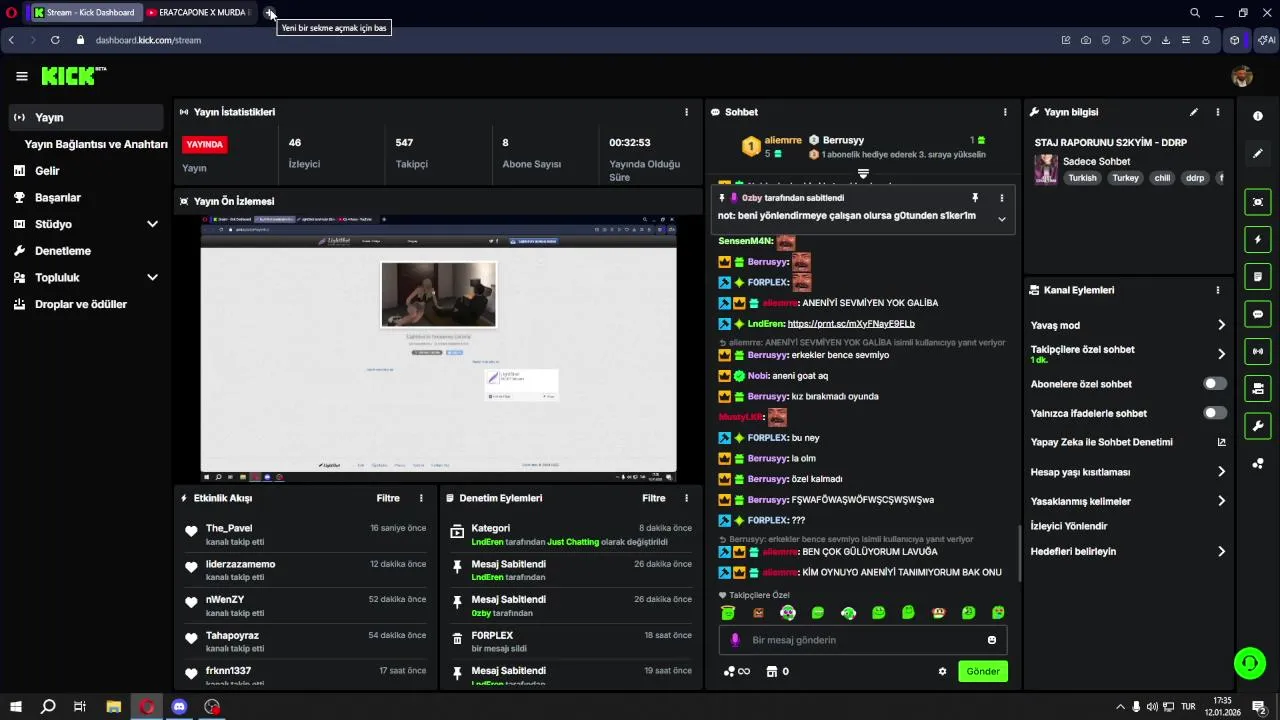This screenshot has height=720, width=1280.
Task: Enable Abonelere özel sohbet toggle
Action: (1215, 384)
